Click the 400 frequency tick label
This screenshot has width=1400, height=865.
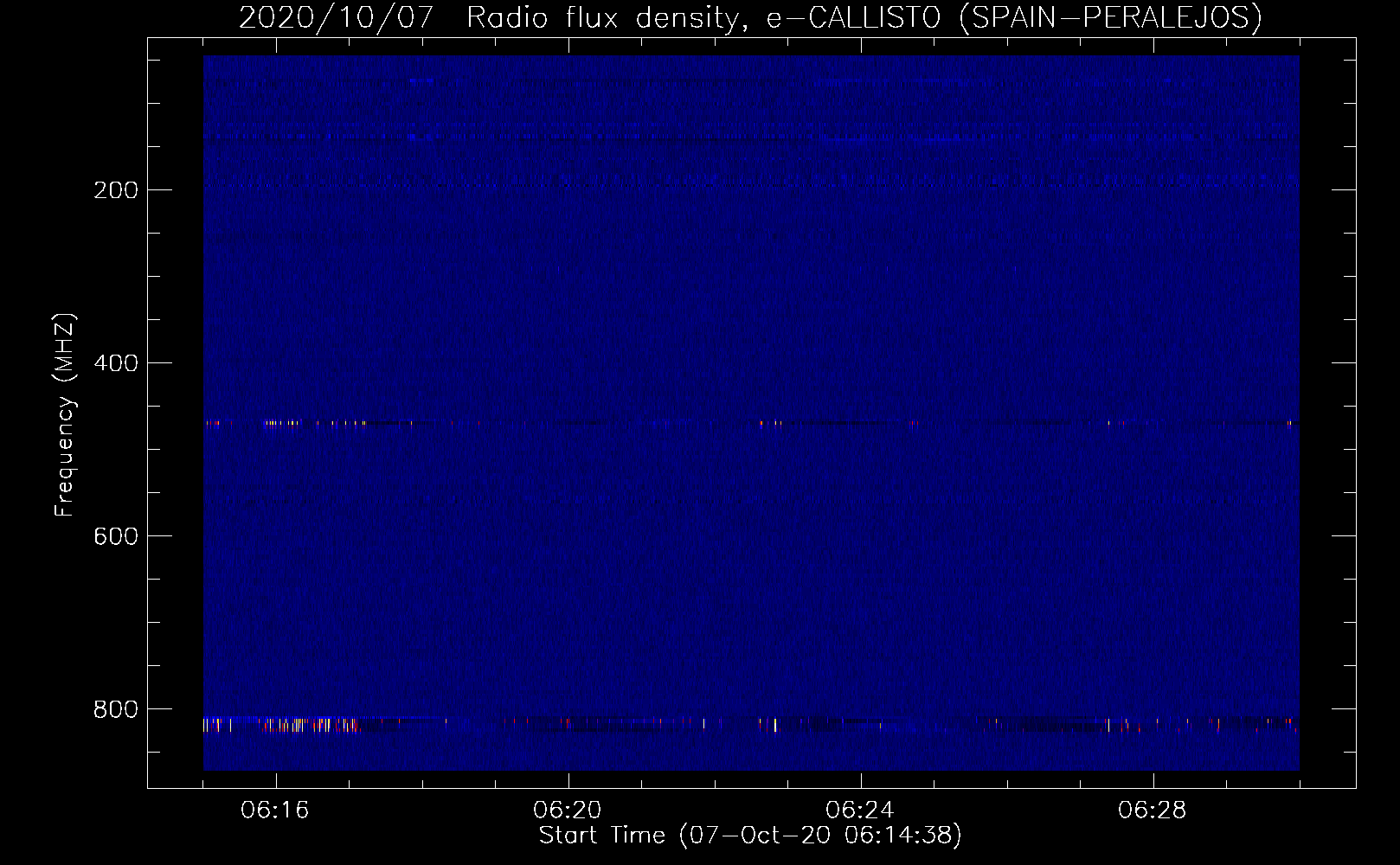[x=115, y=363]
